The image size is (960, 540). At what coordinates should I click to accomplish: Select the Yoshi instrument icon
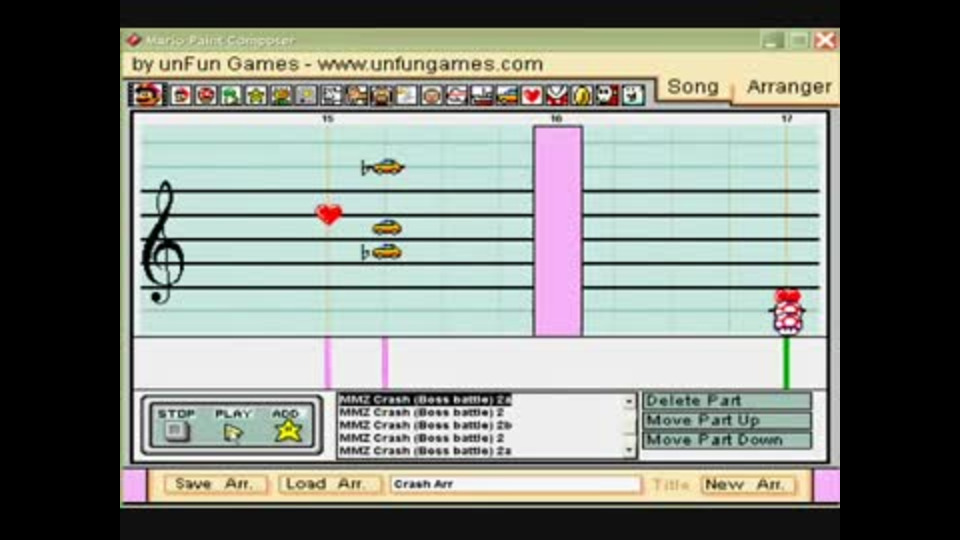[x=231, y=96]
